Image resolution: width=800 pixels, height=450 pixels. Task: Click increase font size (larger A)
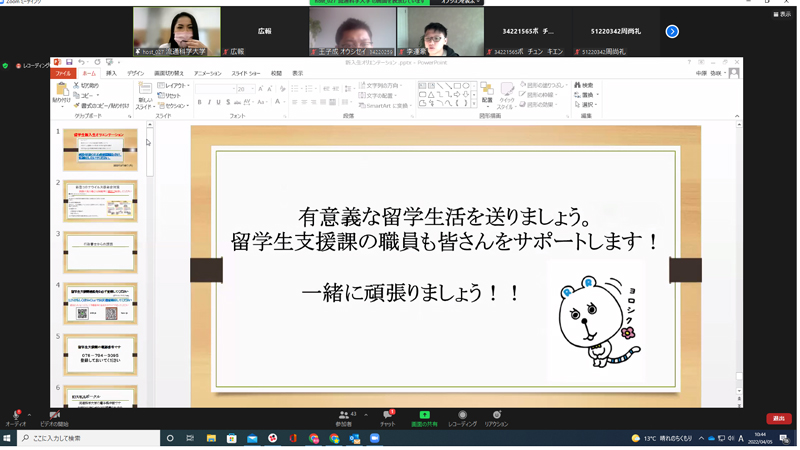tap(261, 89)
